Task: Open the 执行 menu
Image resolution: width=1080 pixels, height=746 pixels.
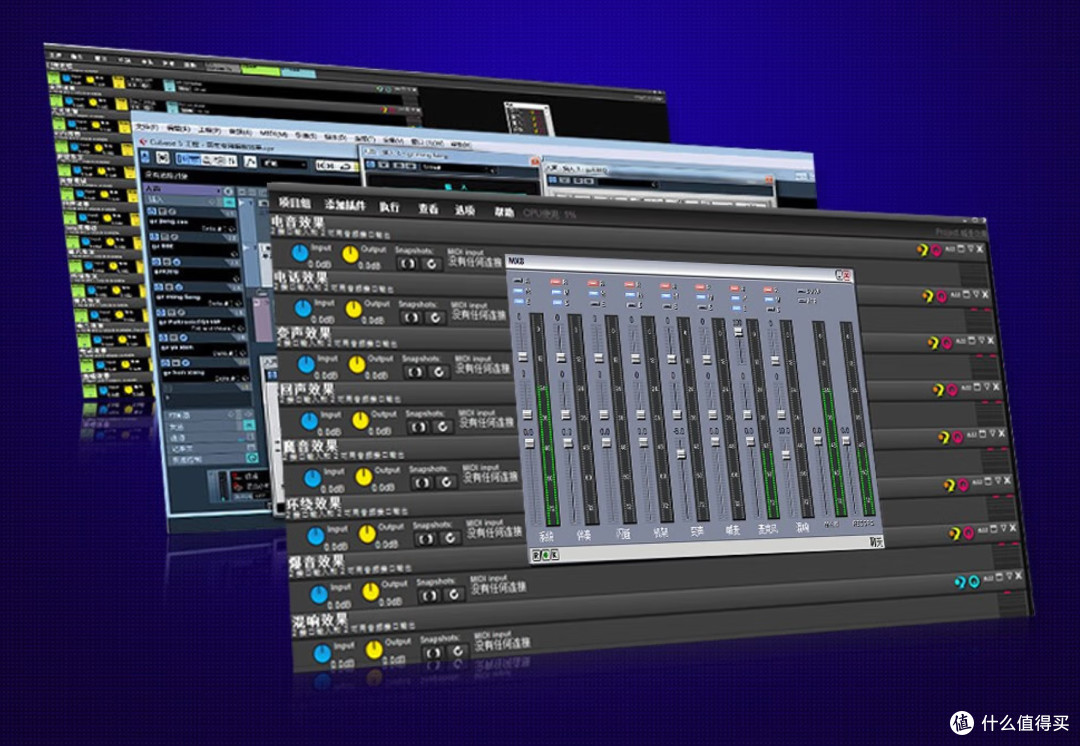Action: (x=389, y=207)
